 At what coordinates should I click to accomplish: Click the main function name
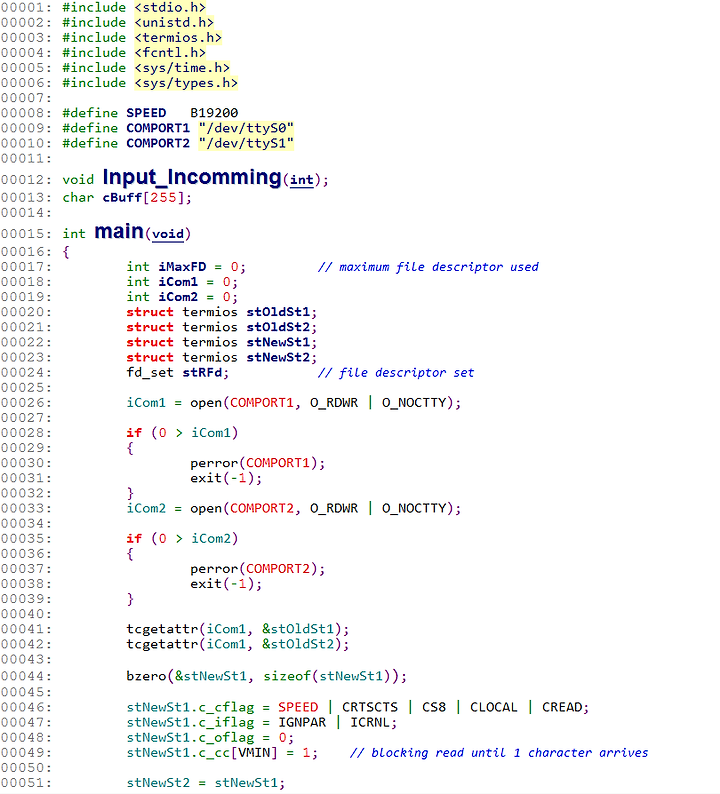pos(119,231)
